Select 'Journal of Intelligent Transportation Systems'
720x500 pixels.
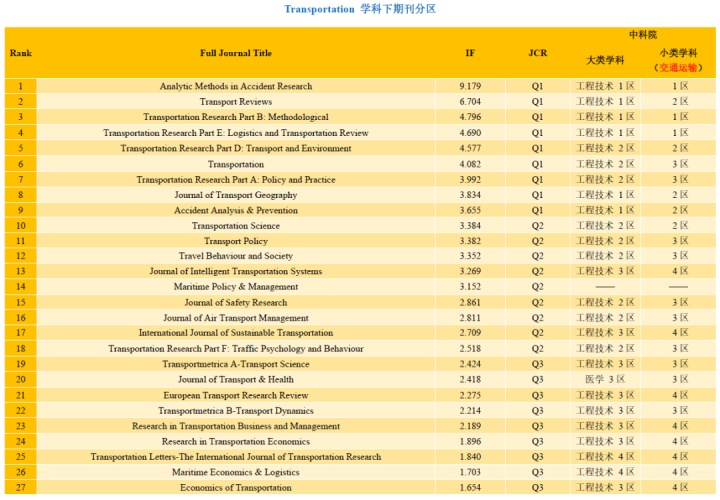tap(236, 271)
